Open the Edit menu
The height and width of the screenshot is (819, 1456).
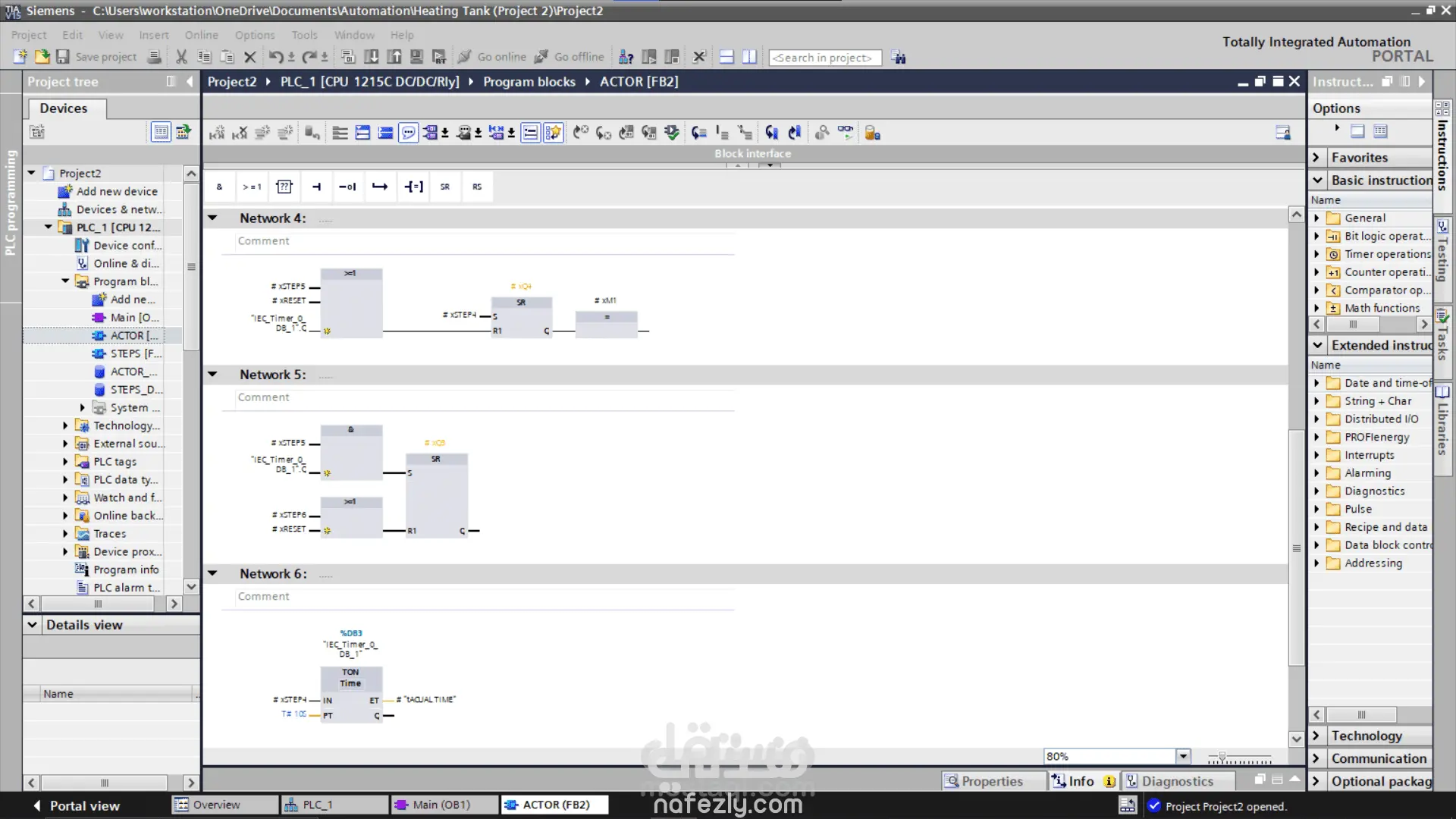tap(72, 35)
